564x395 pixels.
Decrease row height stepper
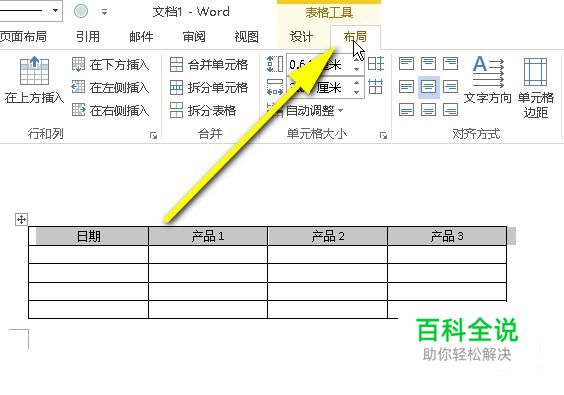(x=356, y=69)
